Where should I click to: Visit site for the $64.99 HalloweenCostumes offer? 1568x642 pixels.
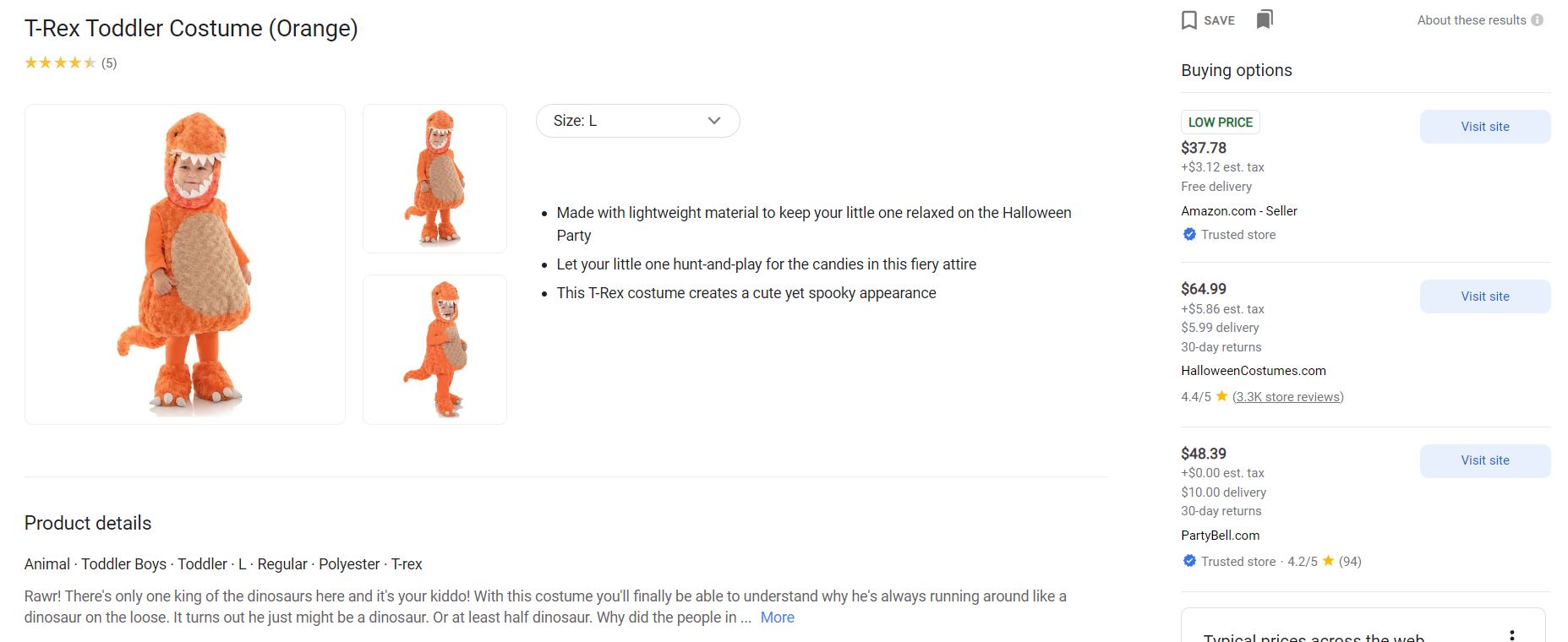1484,297
